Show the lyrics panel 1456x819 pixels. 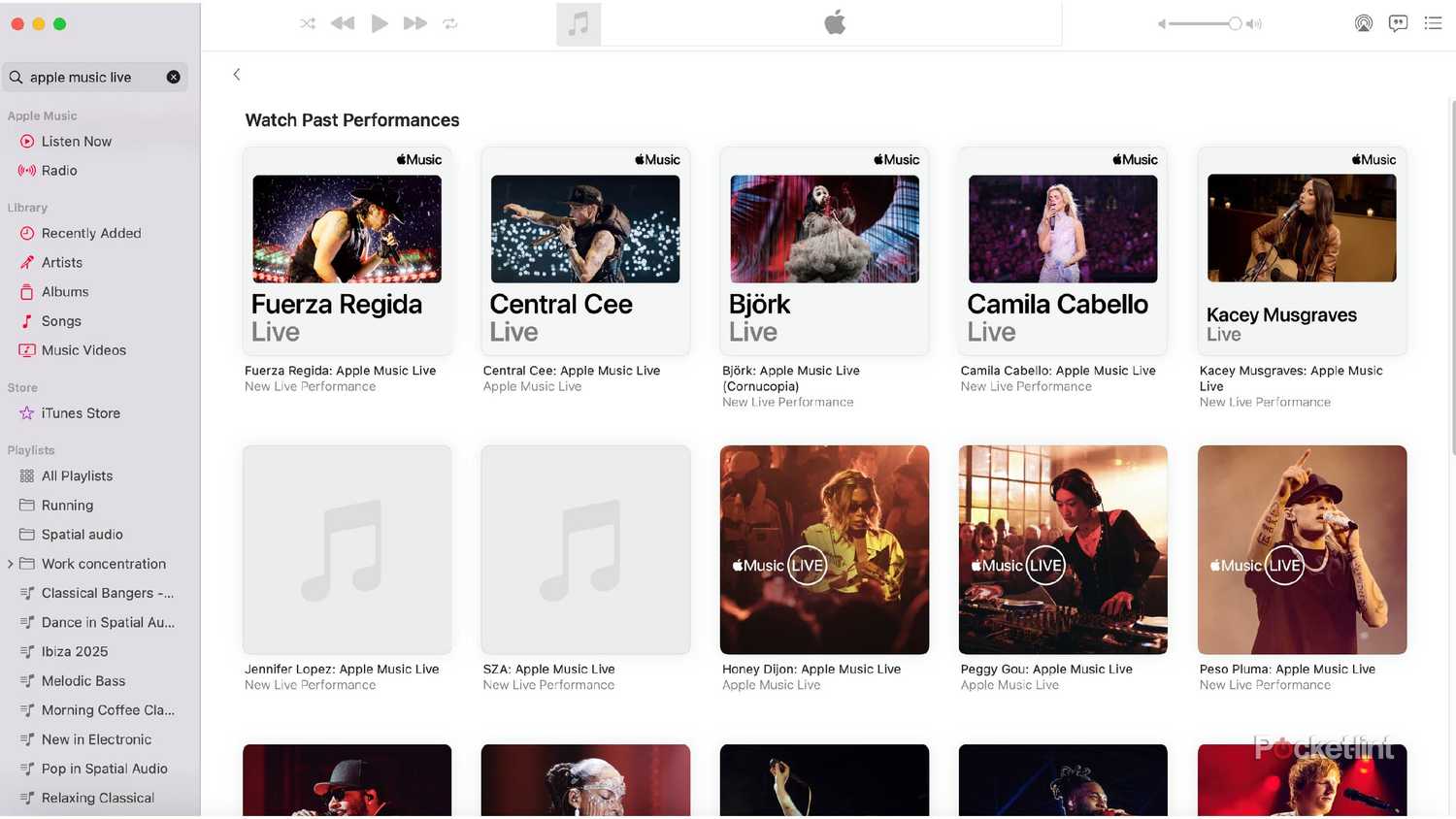tap(1398, 23)
